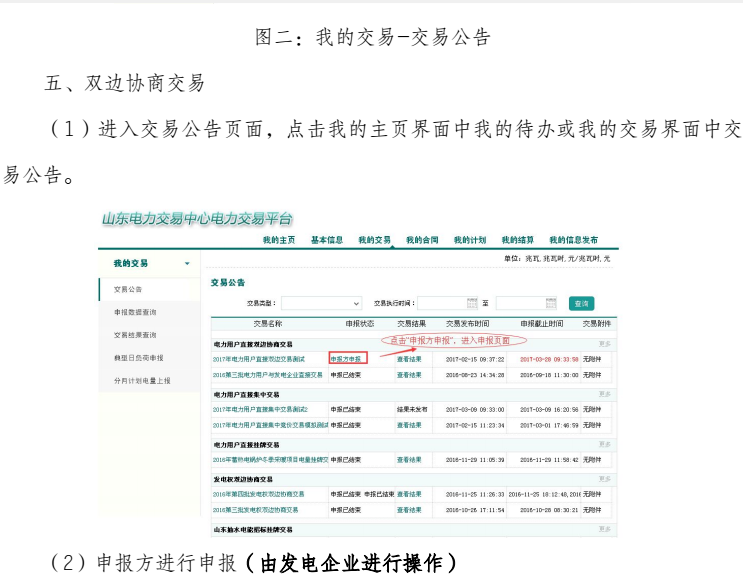Open the start date calendar picker icon
Image resolution: width=743 pixels, height=582 pixels.
(472, 303)
